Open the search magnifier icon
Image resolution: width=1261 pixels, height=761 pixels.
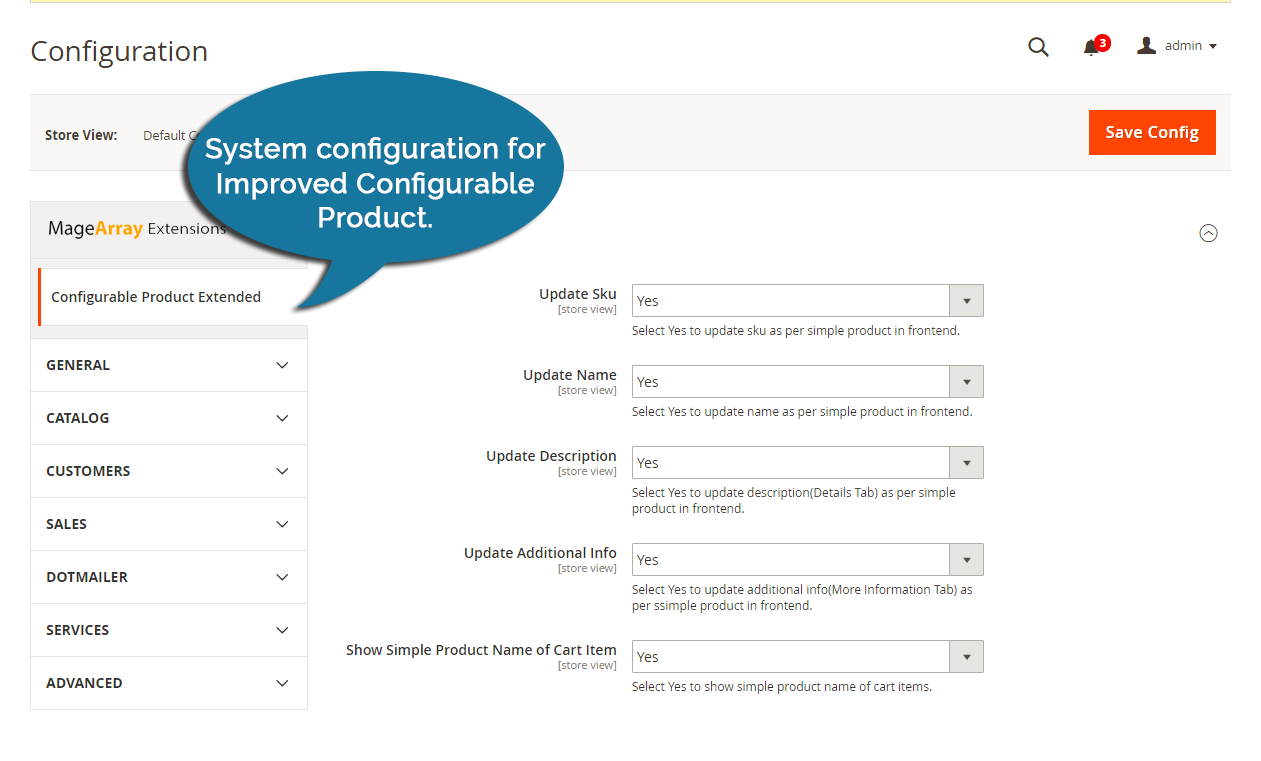click(1038, 46)
